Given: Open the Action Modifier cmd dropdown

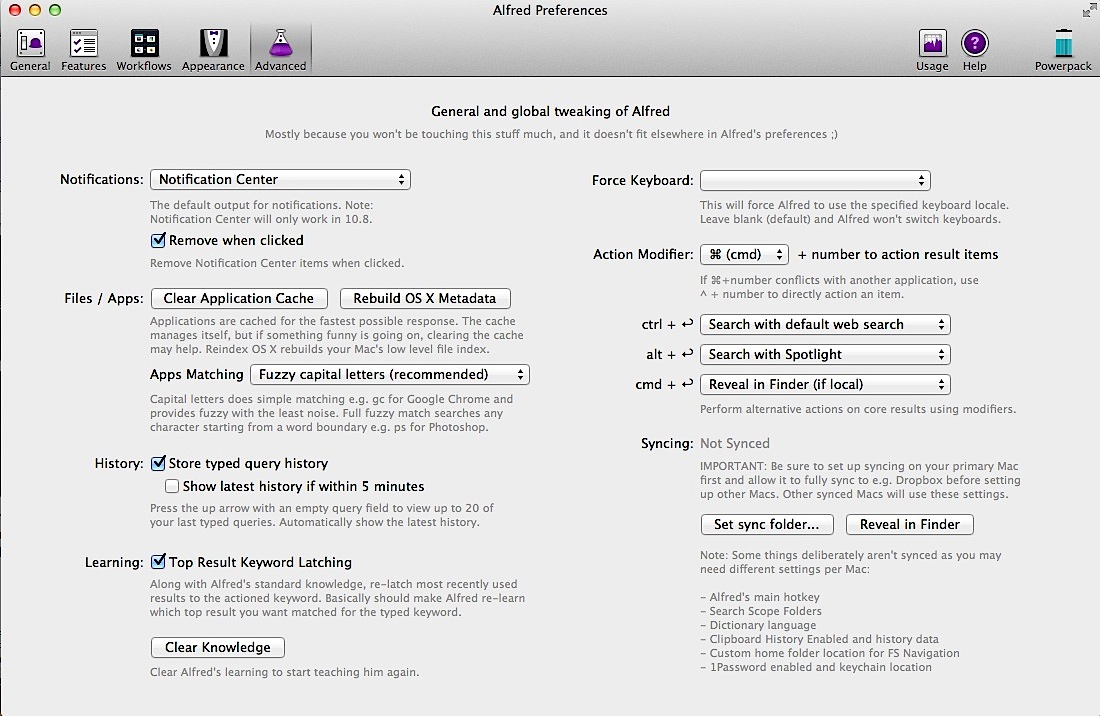Looking at the screenshot, I should point(744,255).
